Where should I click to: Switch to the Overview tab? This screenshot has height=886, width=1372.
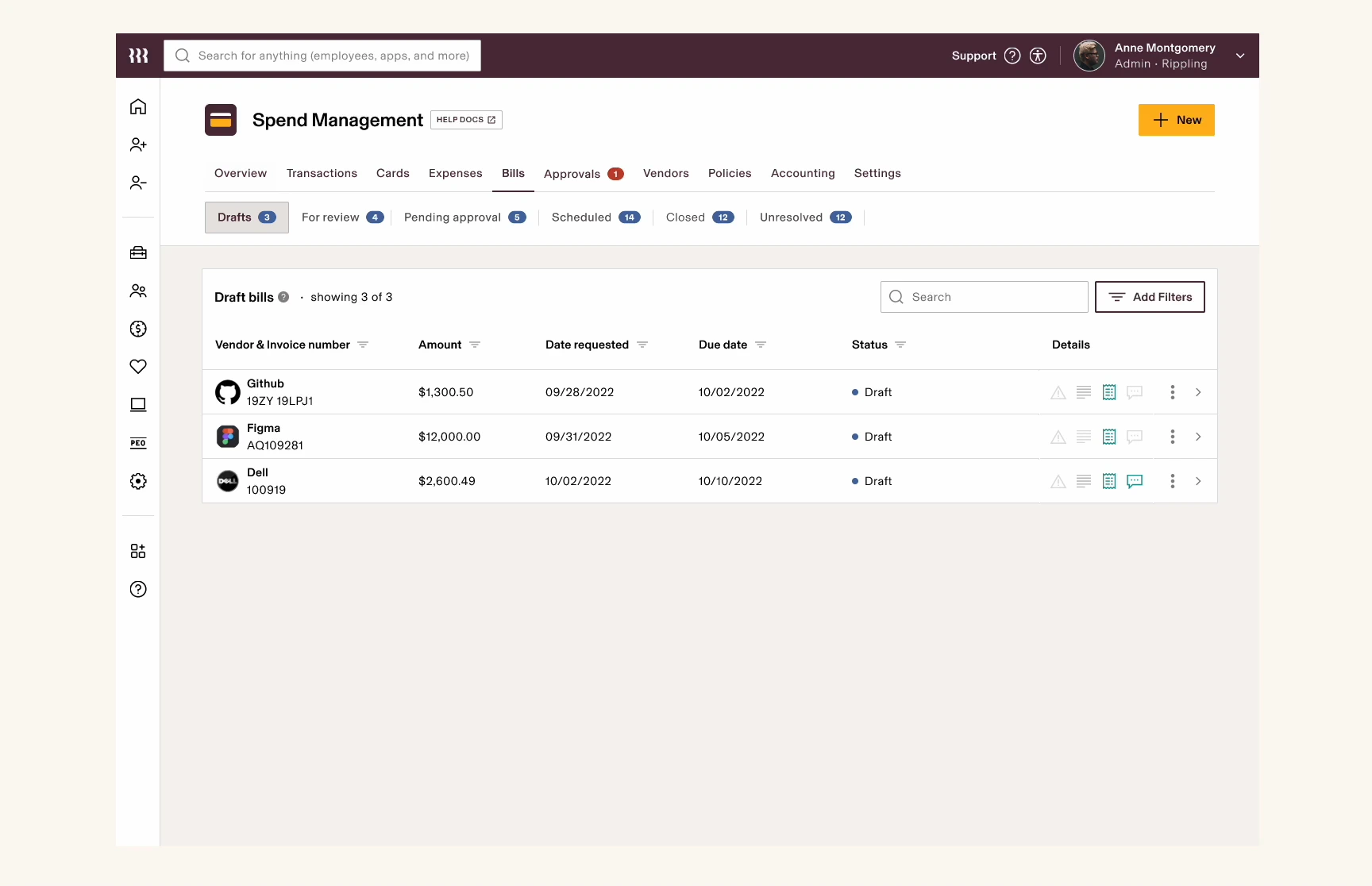point(241,173)
